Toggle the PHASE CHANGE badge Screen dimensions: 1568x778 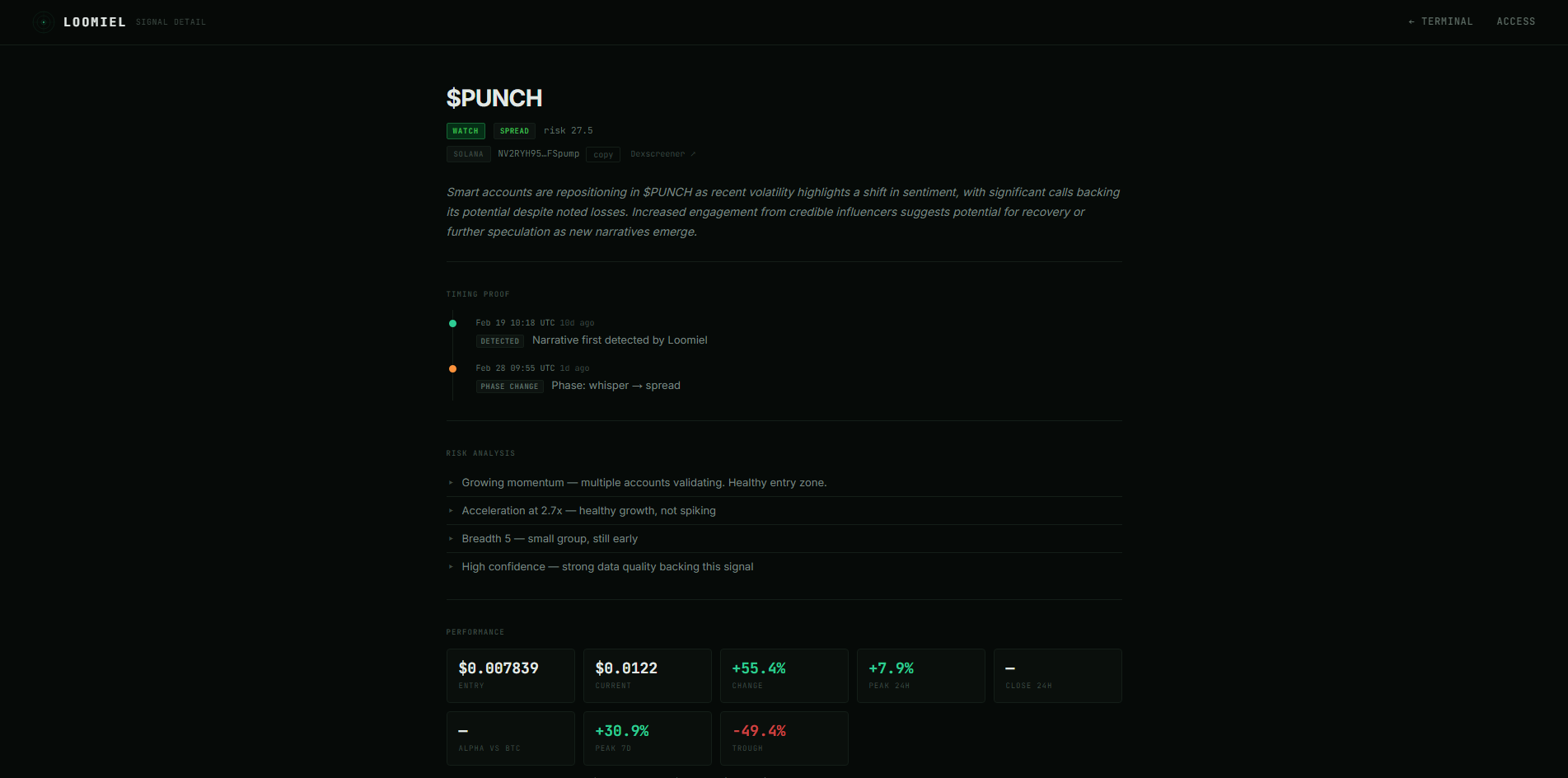pos(509,386)
